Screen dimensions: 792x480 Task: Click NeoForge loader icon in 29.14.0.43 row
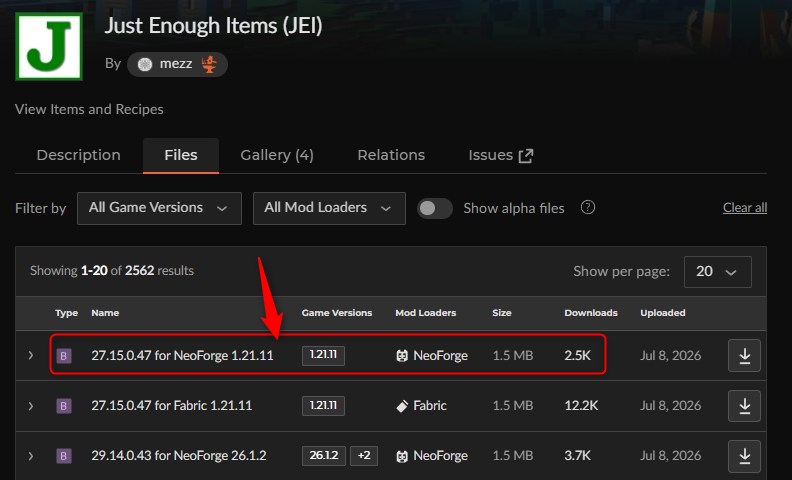[x=402, y=456]
